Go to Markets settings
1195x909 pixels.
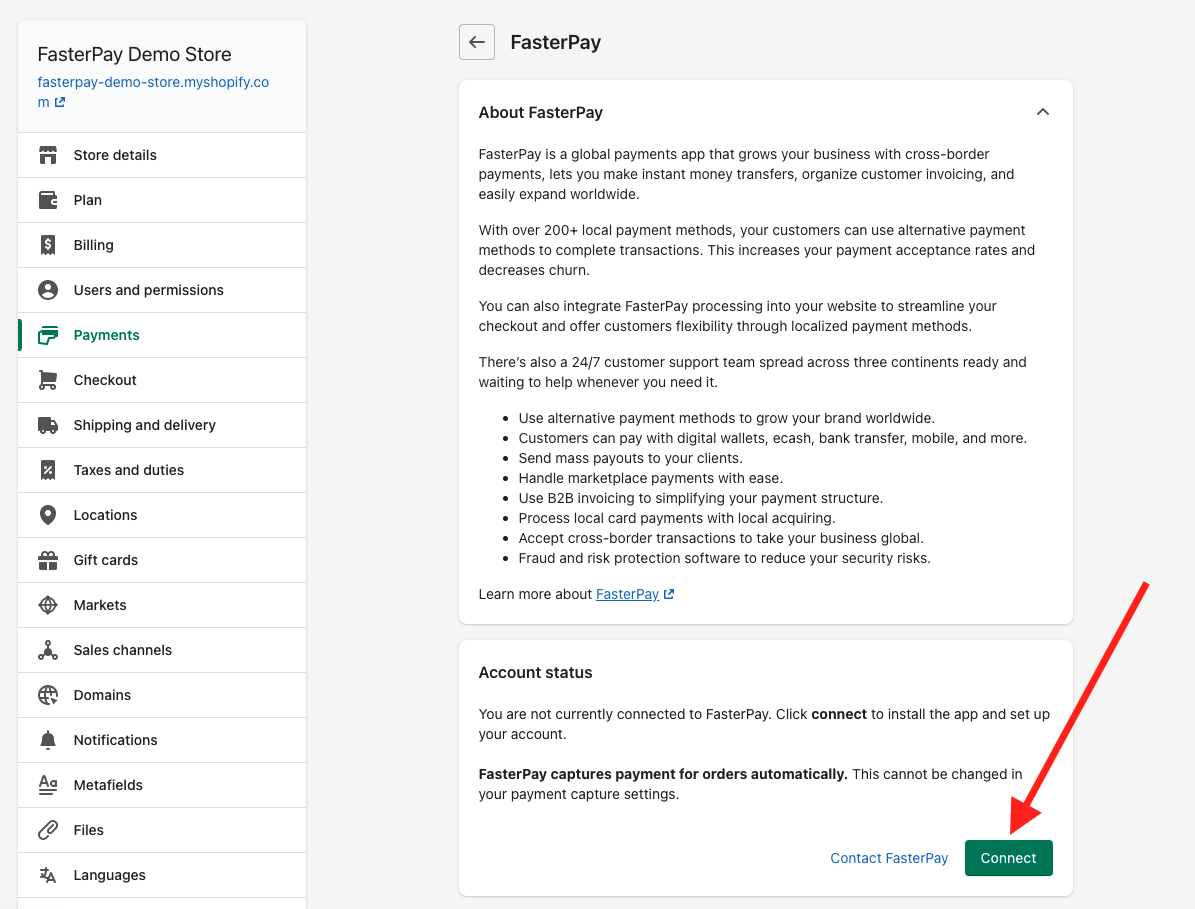coord(162,605)
